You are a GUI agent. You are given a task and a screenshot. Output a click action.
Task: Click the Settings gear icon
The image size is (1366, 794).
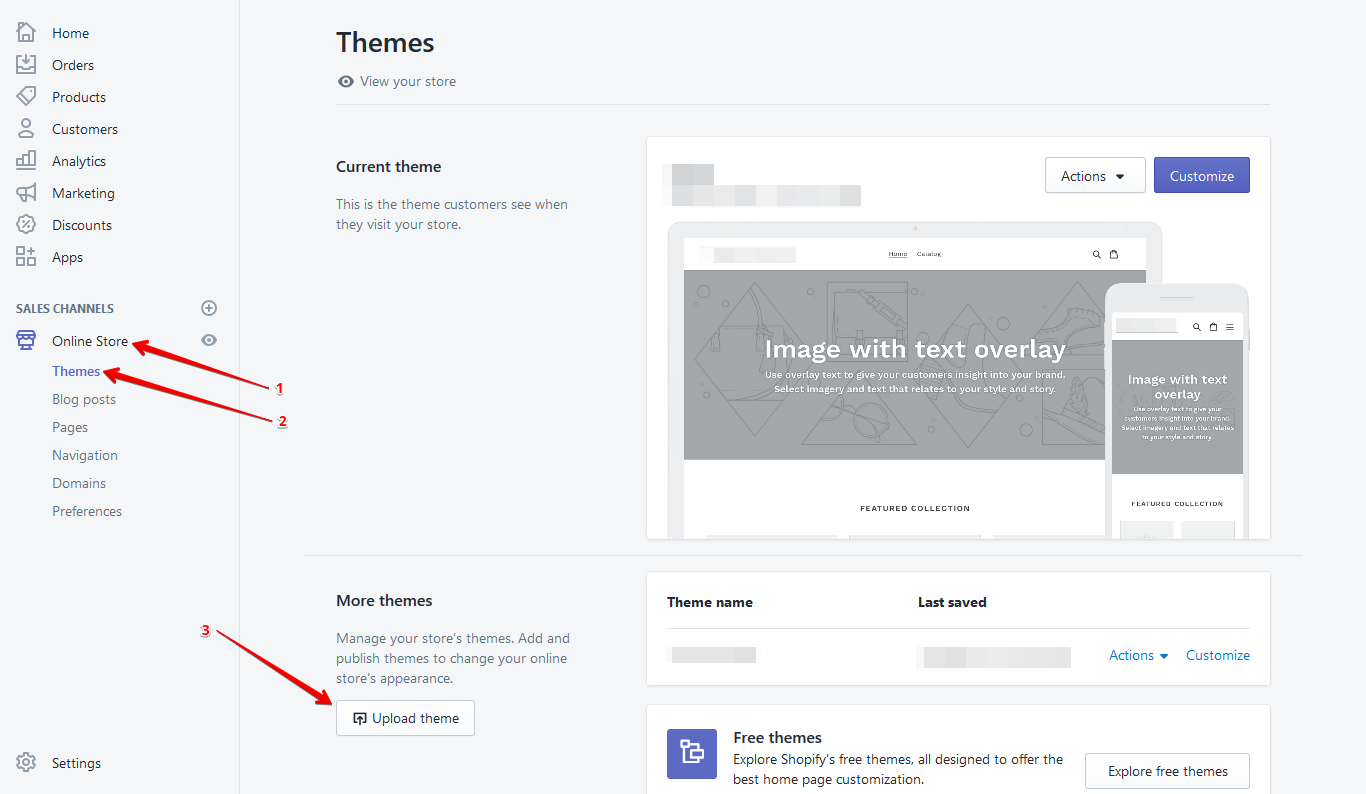[x=26, y=763]
